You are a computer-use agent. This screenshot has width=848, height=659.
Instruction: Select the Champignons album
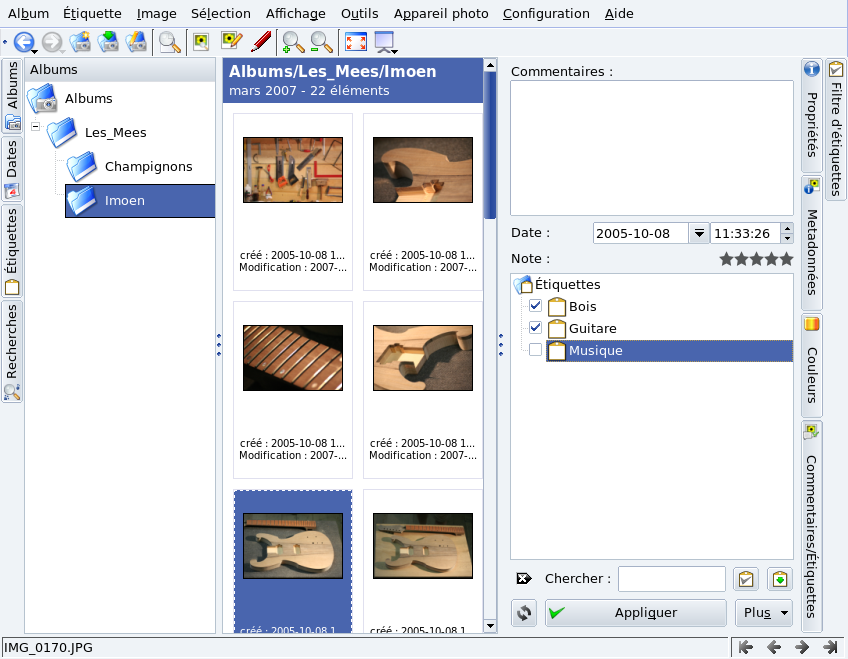[x=148, y=166]
